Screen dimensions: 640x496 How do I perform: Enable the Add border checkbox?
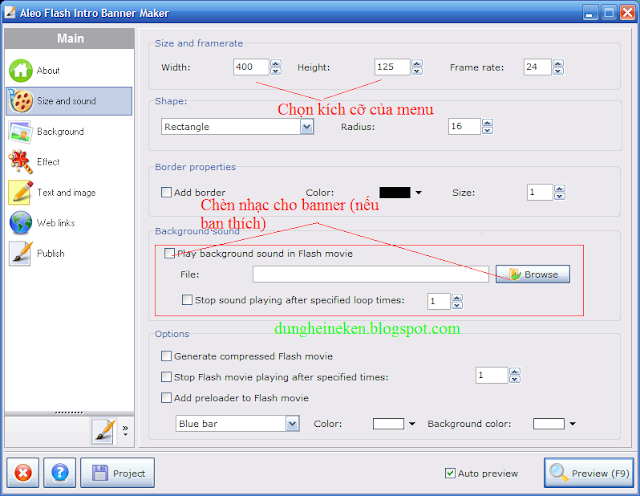click(x=167, y=192)
